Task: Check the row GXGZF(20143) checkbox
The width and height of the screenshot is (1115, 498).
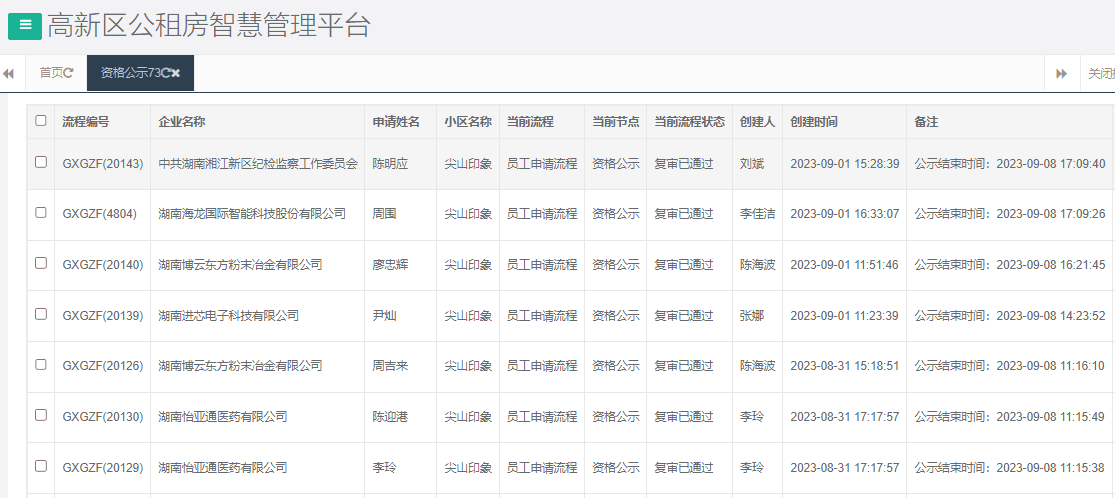Action: click(x=41, y=161)
